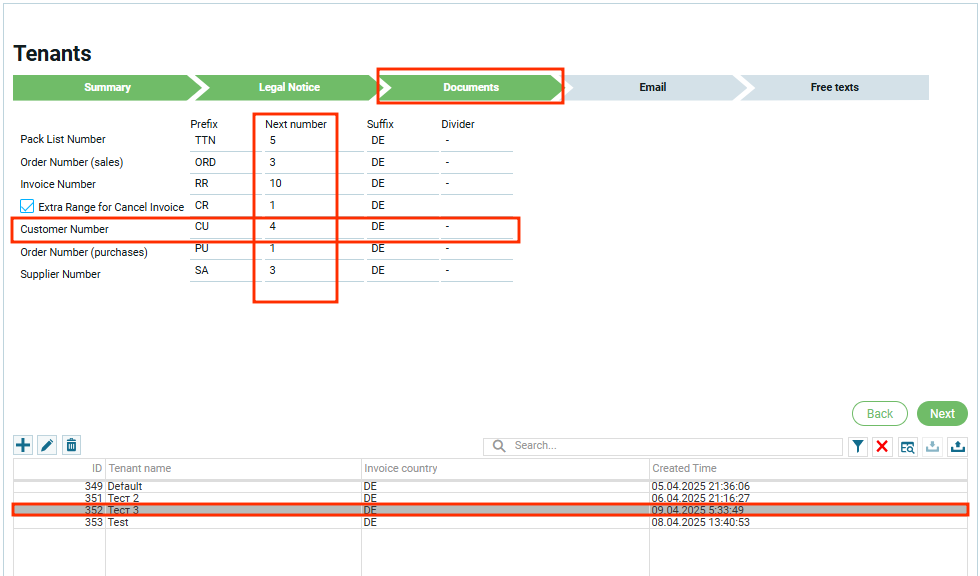This screenshot has height=576, width=980.
Task: Open the advanced search EQ icon
Action: click(x=907, y=447)
